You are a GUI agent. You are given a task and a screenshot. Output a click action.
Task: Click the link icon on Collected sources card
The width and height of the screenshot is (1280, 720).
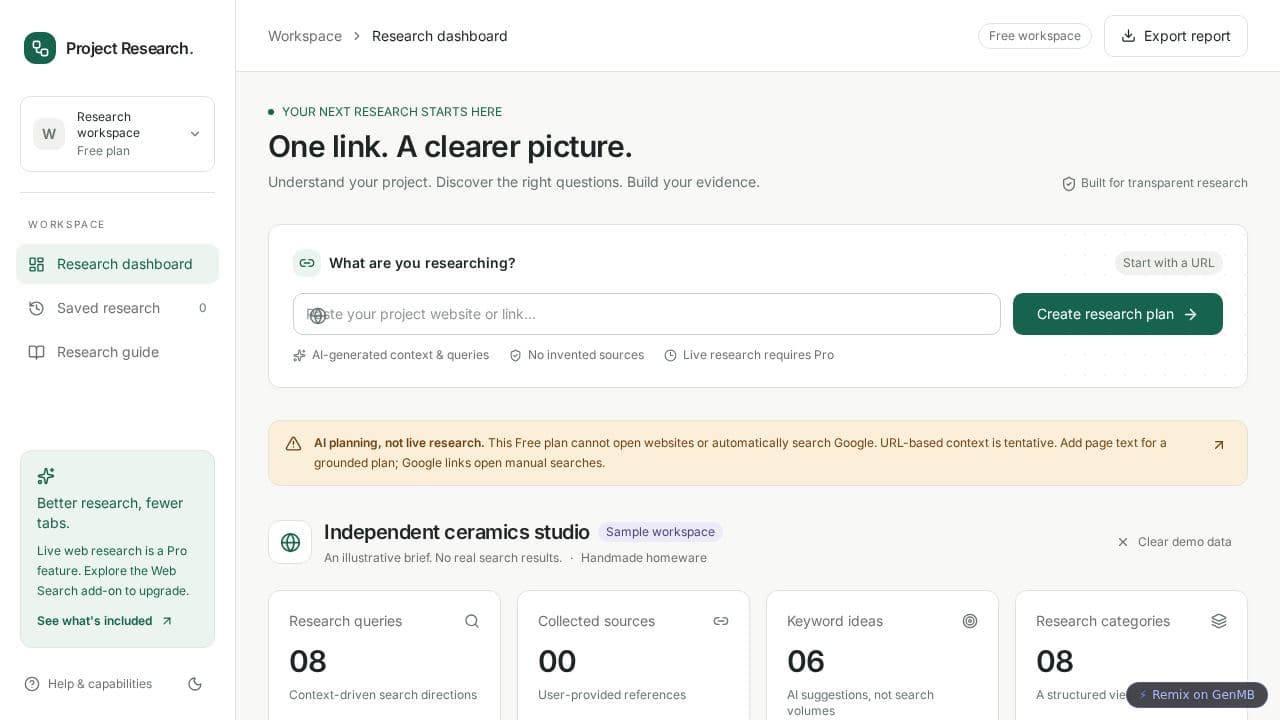(x=721, y=621)
